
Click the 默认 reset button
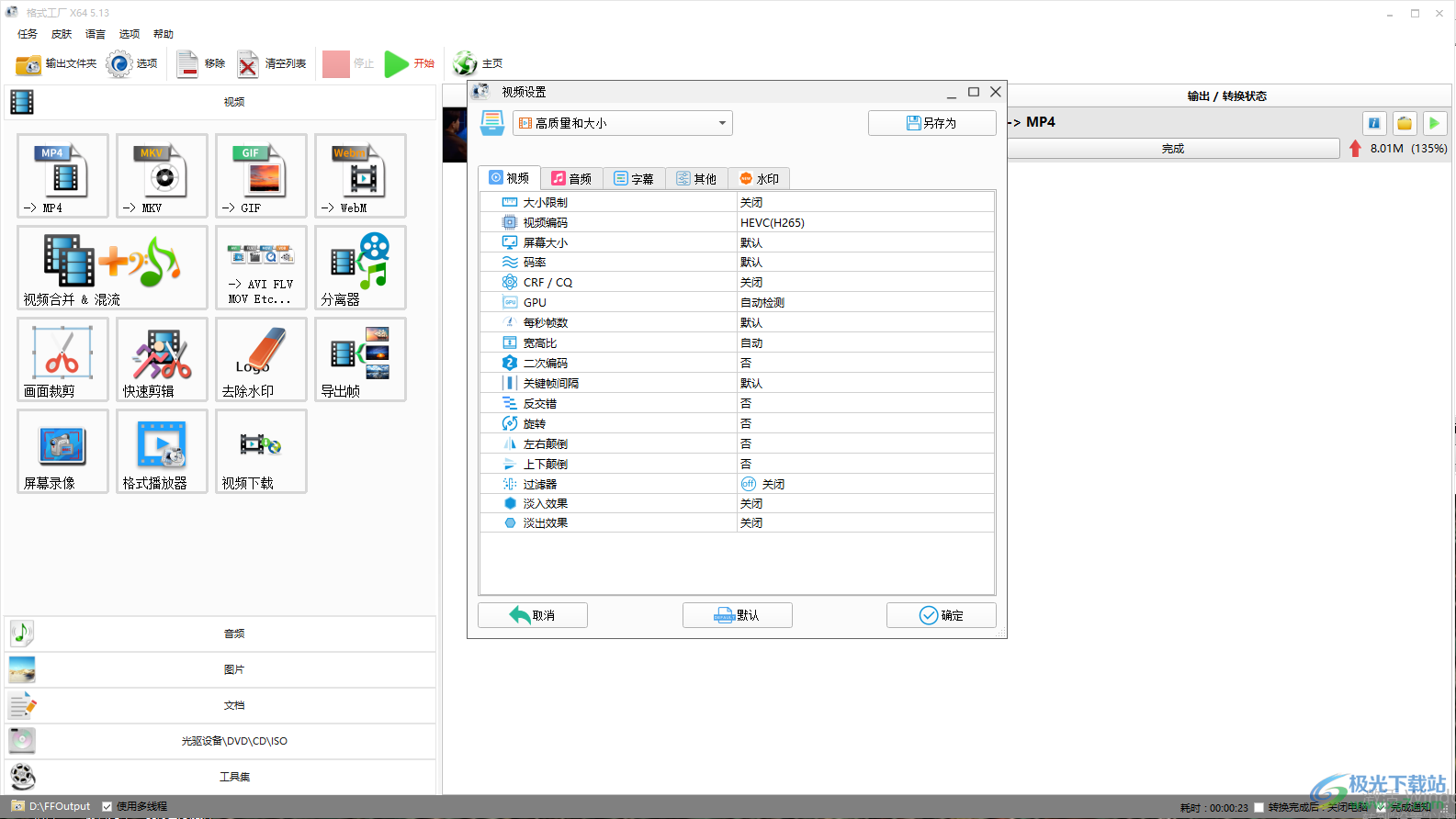(737, 615)
